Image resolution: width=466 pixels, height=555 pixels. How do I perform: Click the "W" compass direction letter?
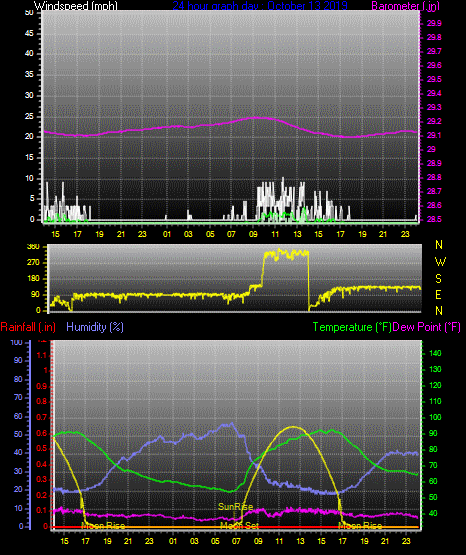[440, 262]
